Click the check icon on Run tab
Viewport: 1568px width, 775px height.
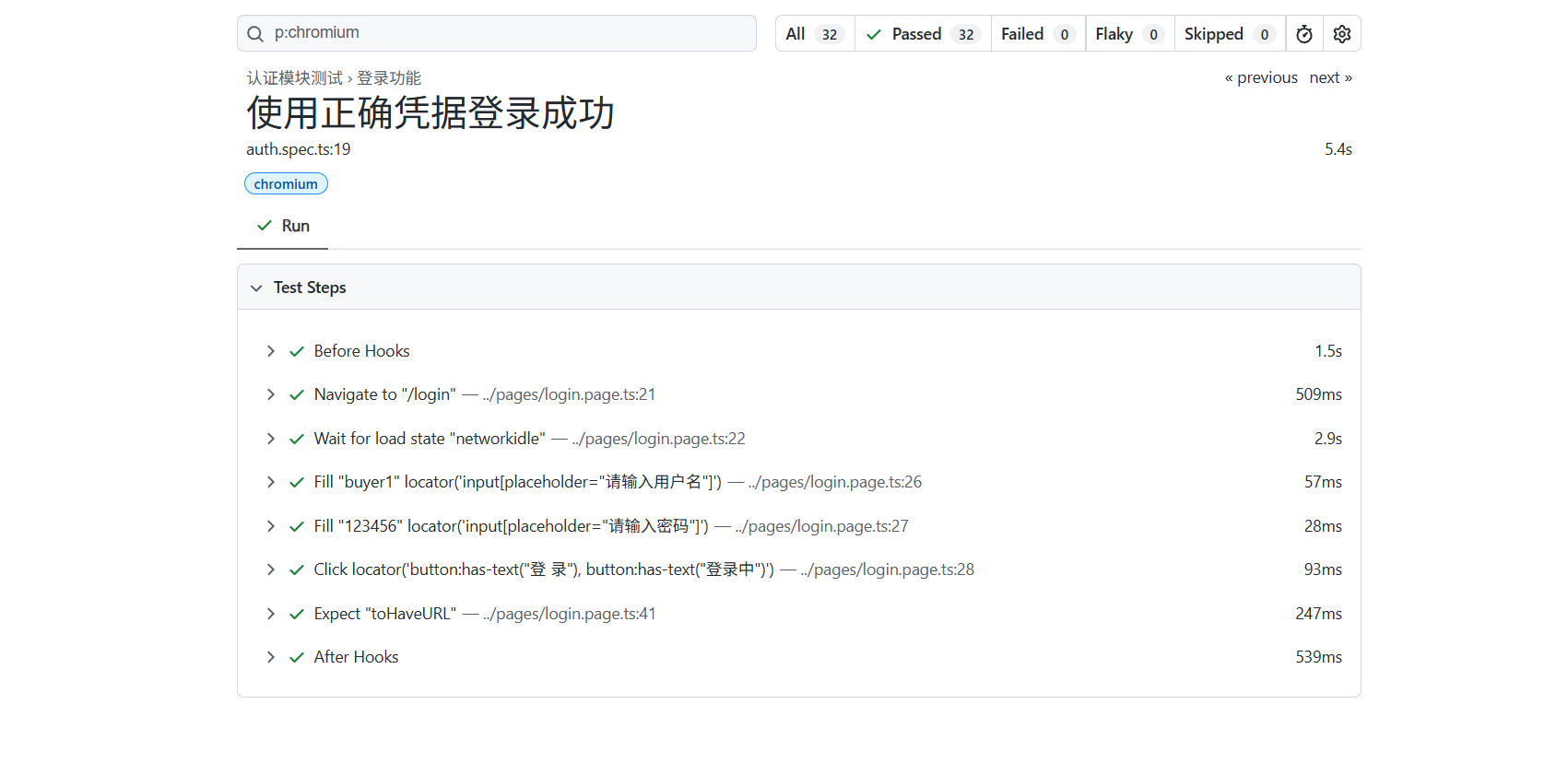265,226
